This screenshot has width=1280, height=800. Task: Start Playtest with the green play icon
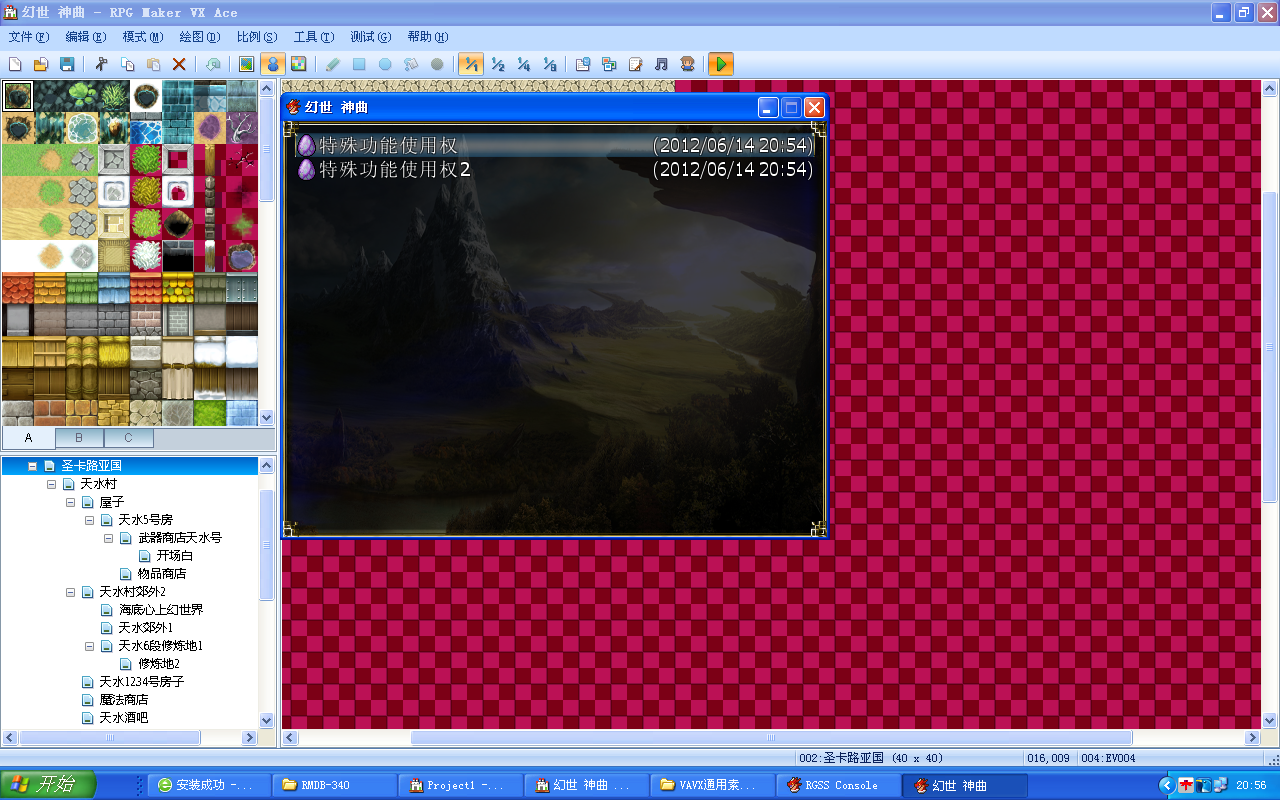tap(721, 64)
